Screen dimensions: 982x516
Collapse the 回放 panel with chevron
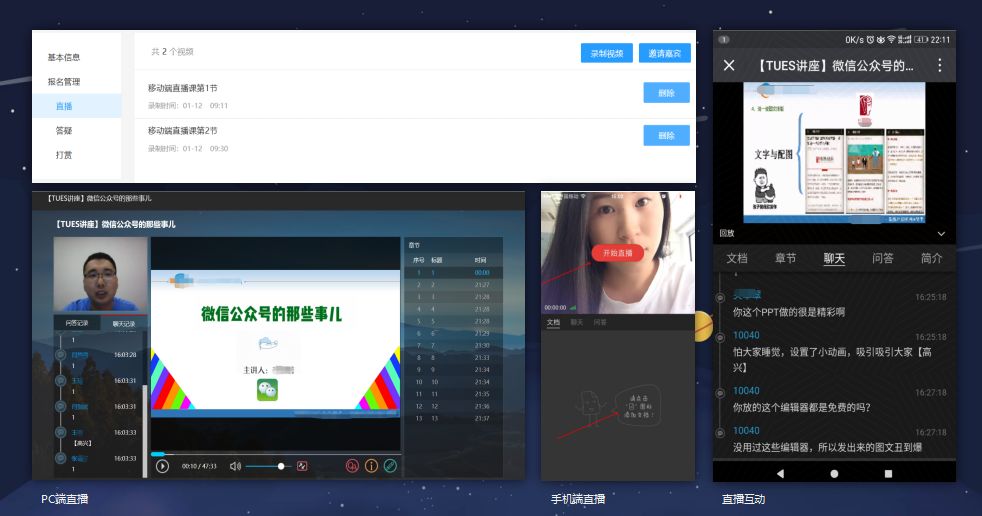point(941,234)
